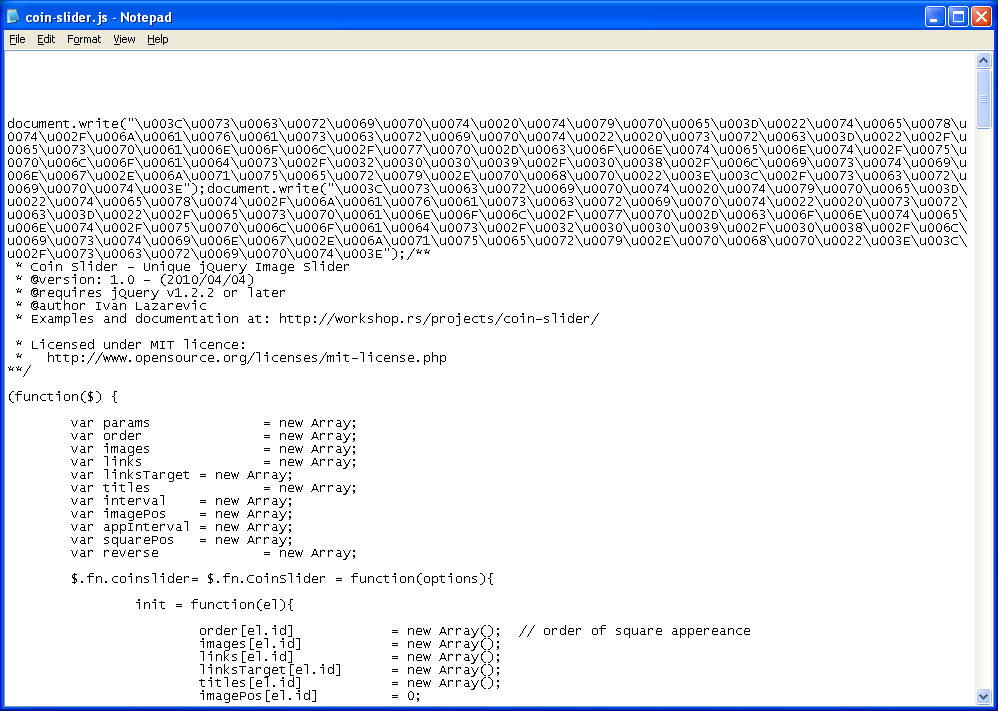
Task: Minimize the Notepad window
Action: click(x=934, y=17)
